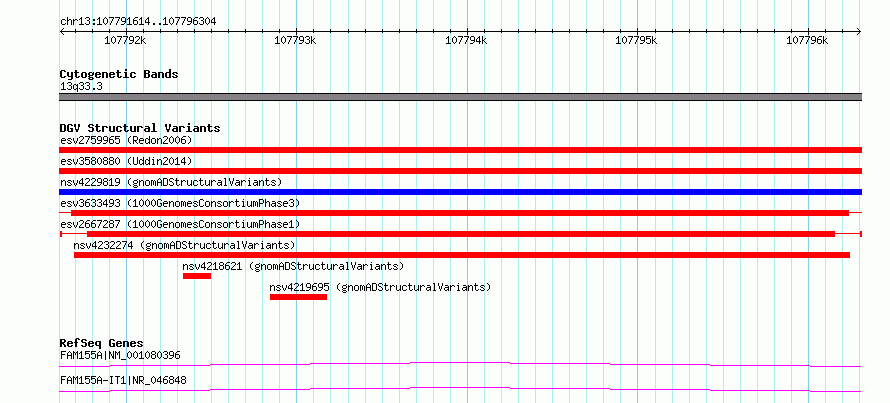Click the red bar under esv2667287

461,234
